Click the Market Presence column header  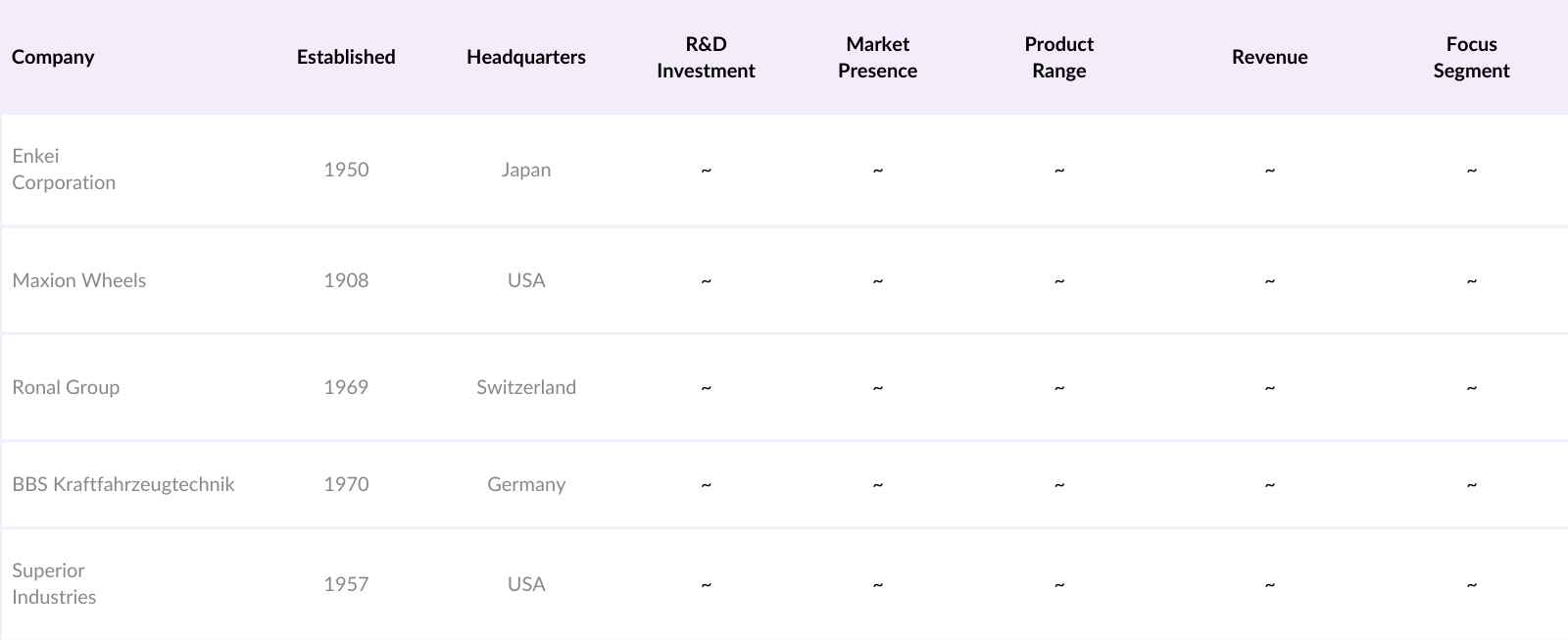click(x=877, y=57)
